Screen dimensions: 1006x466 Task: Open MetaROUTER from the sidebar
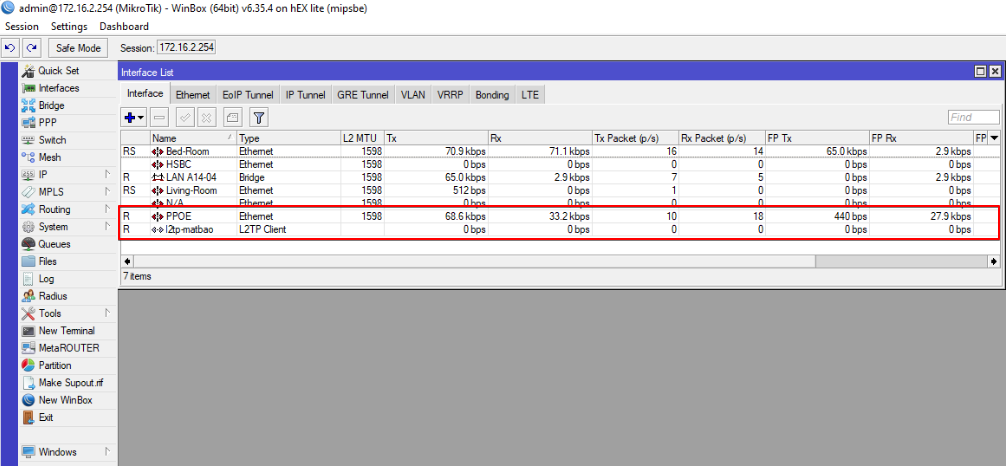[x=68, y=348]
